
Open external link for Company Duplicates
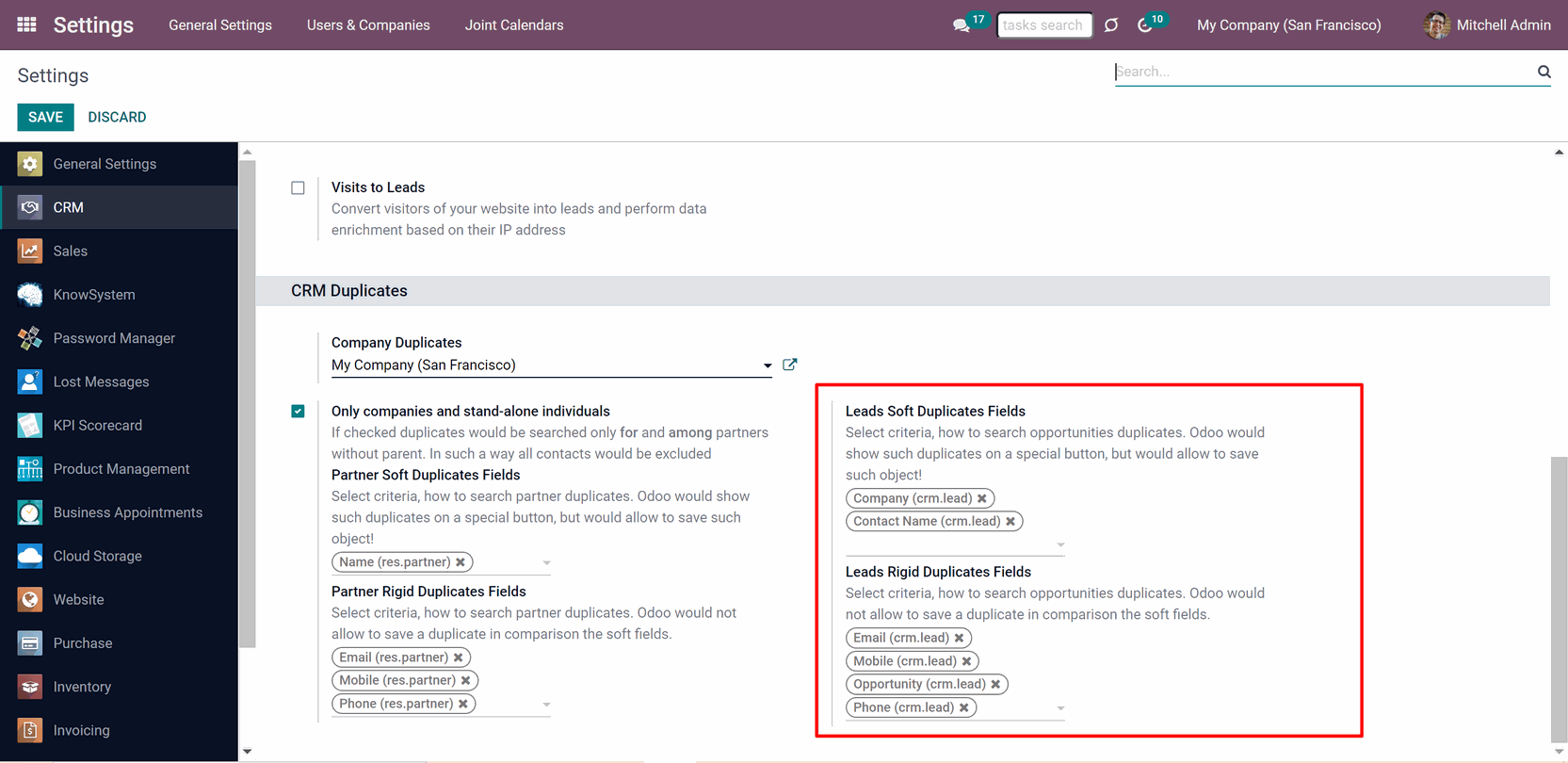pyautogui.click(x=790, y=365)
